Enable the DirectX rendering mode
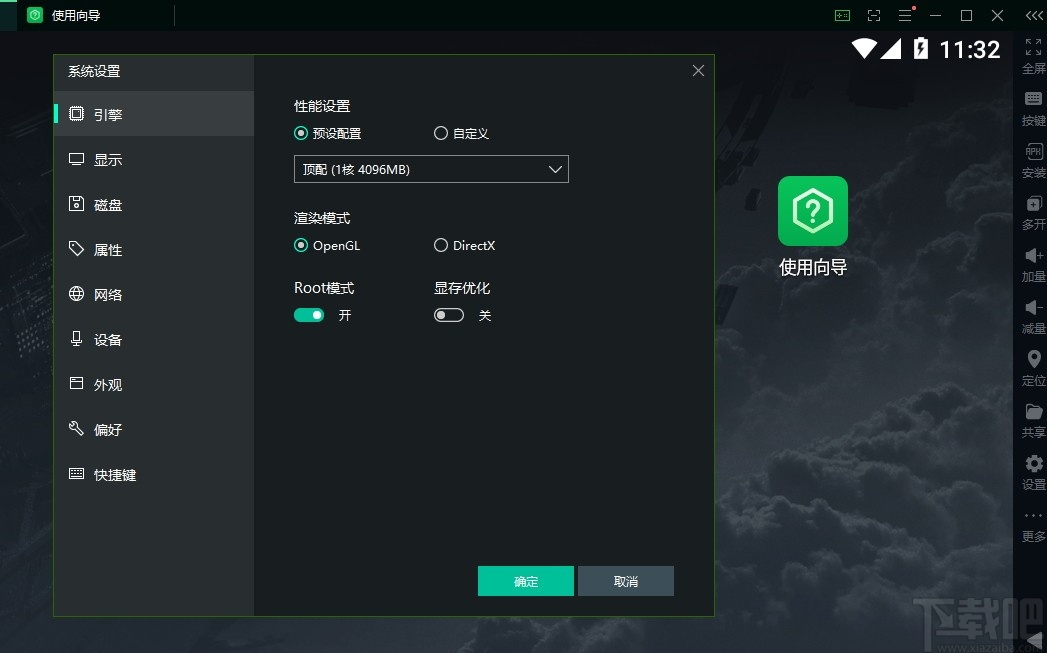The height and width of the screenshot is (653, 1047). [440, 245]
